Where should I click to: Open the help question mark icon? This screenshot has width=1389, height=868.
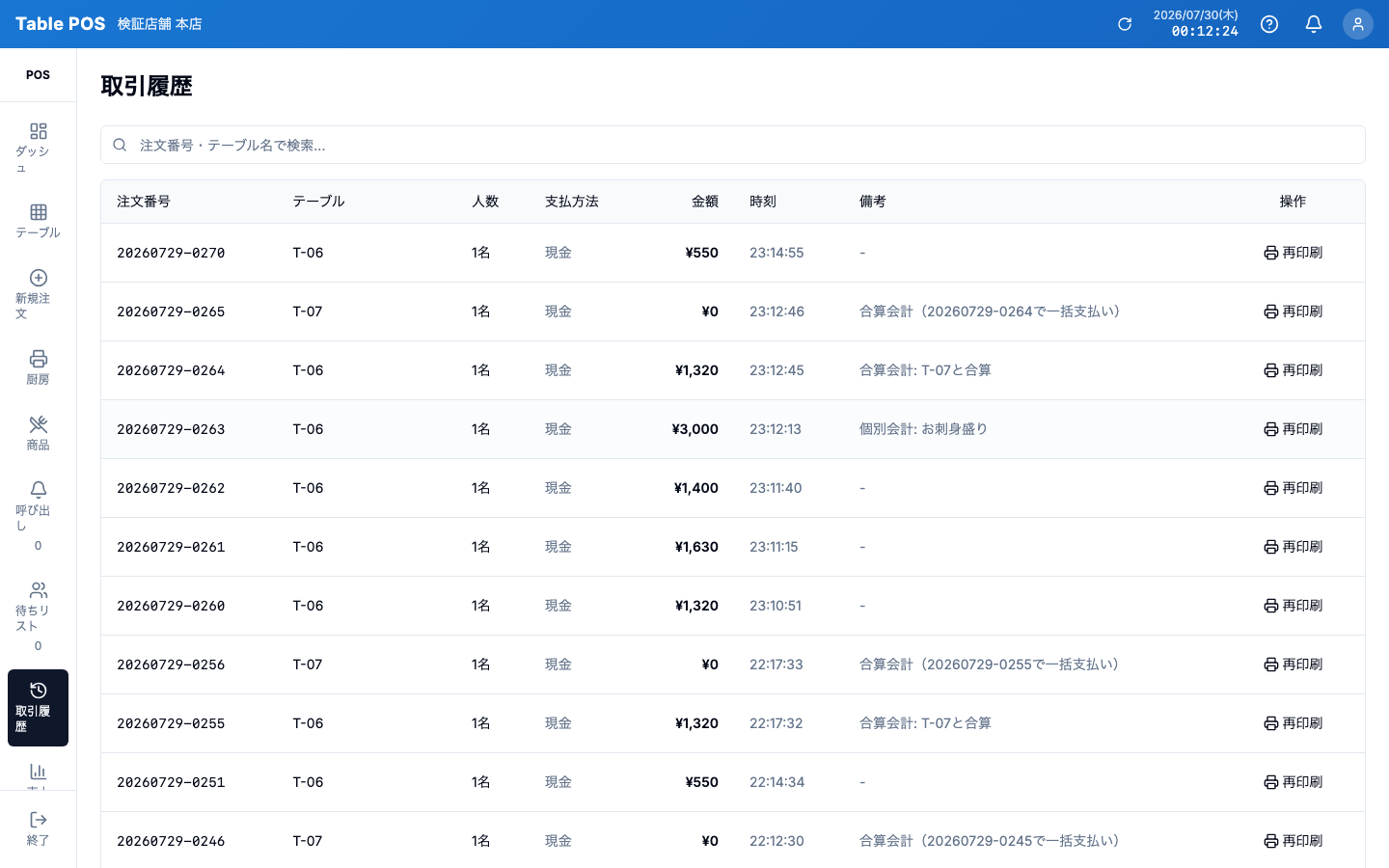click(1269, 24)
